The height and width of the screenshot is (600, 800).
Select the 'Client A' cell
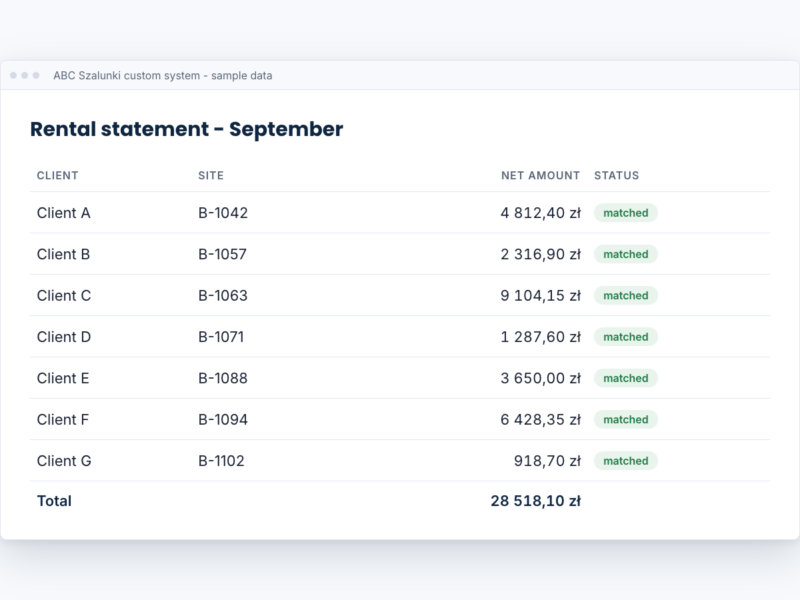point(63,213)
